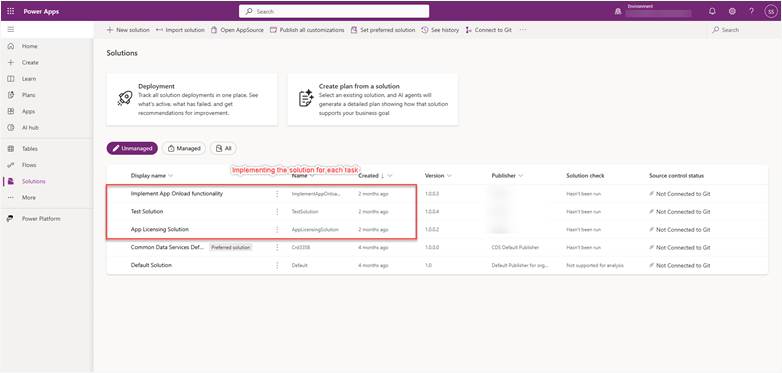Open Apps in the sidebar

(28, 111)
